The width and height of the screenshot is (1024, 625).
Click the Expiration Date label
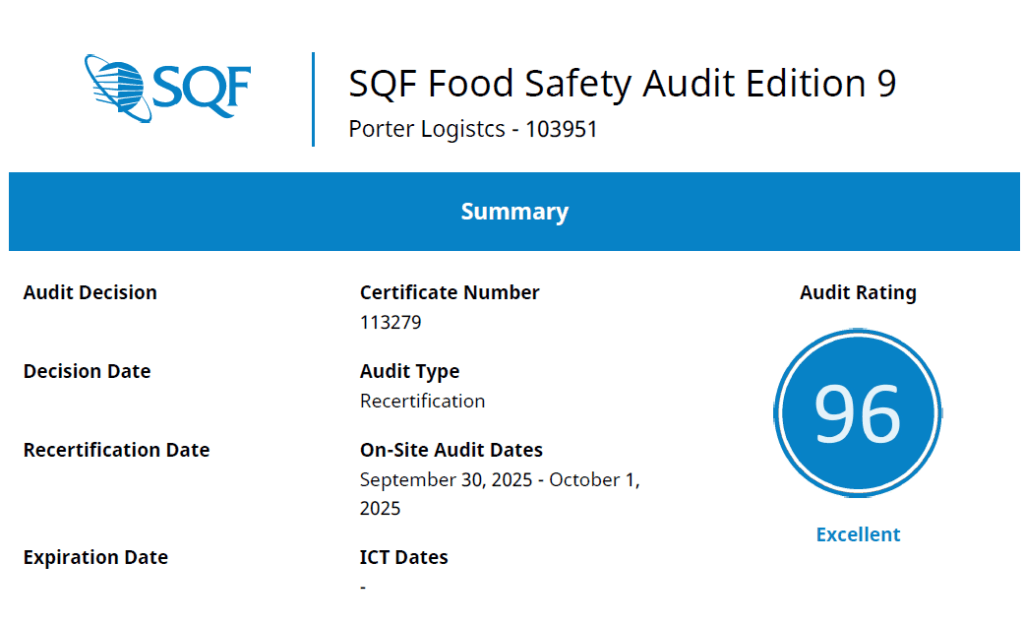click(x=95, y=557)
